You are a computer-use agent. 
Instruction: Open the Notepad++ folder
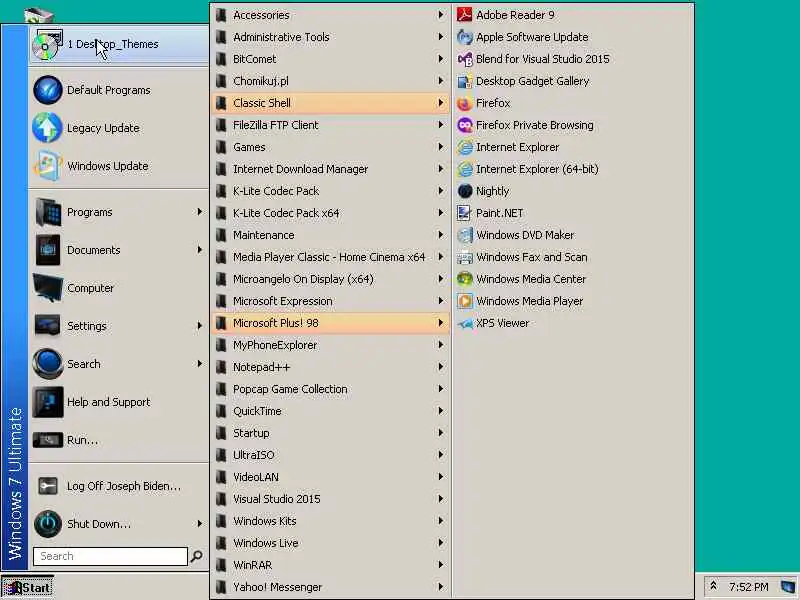pos(330,367)
